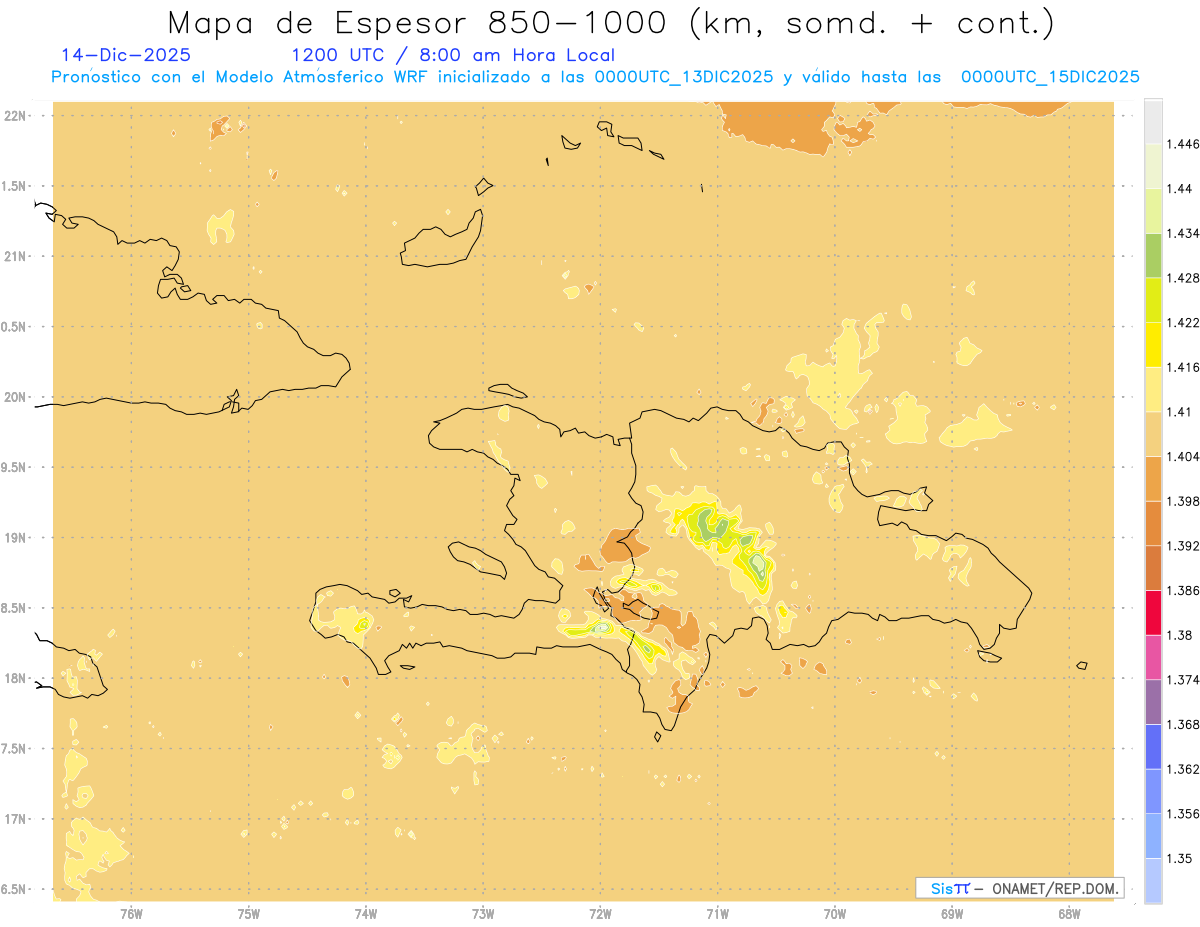This screenshot has height=927, width=1200.
Task: Click the valid-until time '0000UTC_15DIC2025'
Action: (x=1050, y=76)
